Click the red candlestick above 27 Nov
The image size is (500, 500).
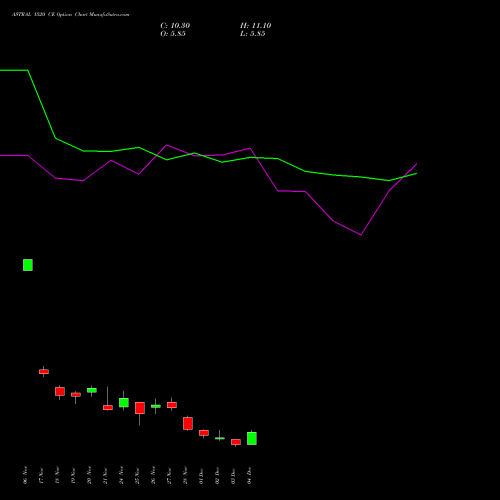(172, 405)
